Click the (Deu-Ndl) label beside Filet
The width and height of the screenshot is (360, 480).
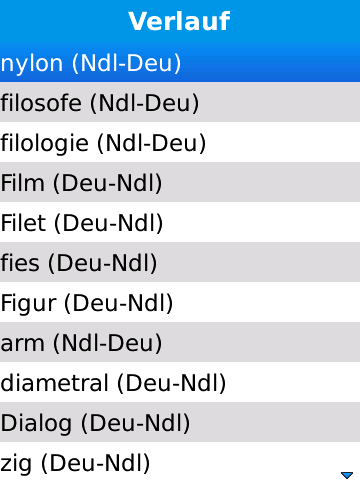tap(108, 223)
